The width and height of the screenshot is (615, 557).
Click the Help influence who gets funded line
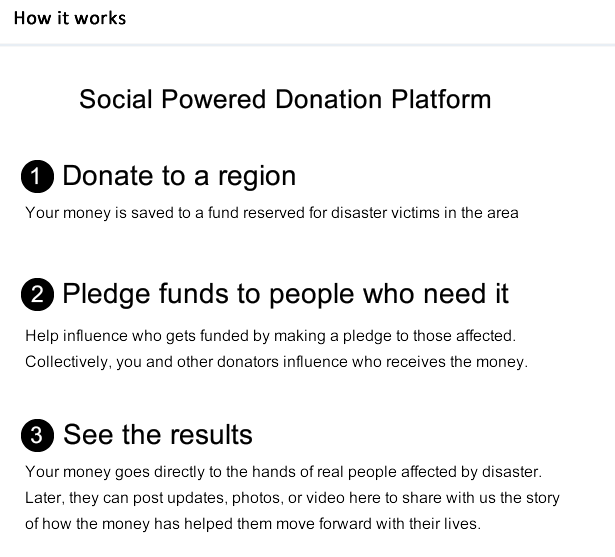pyautogui.click(x=271, y=336)
